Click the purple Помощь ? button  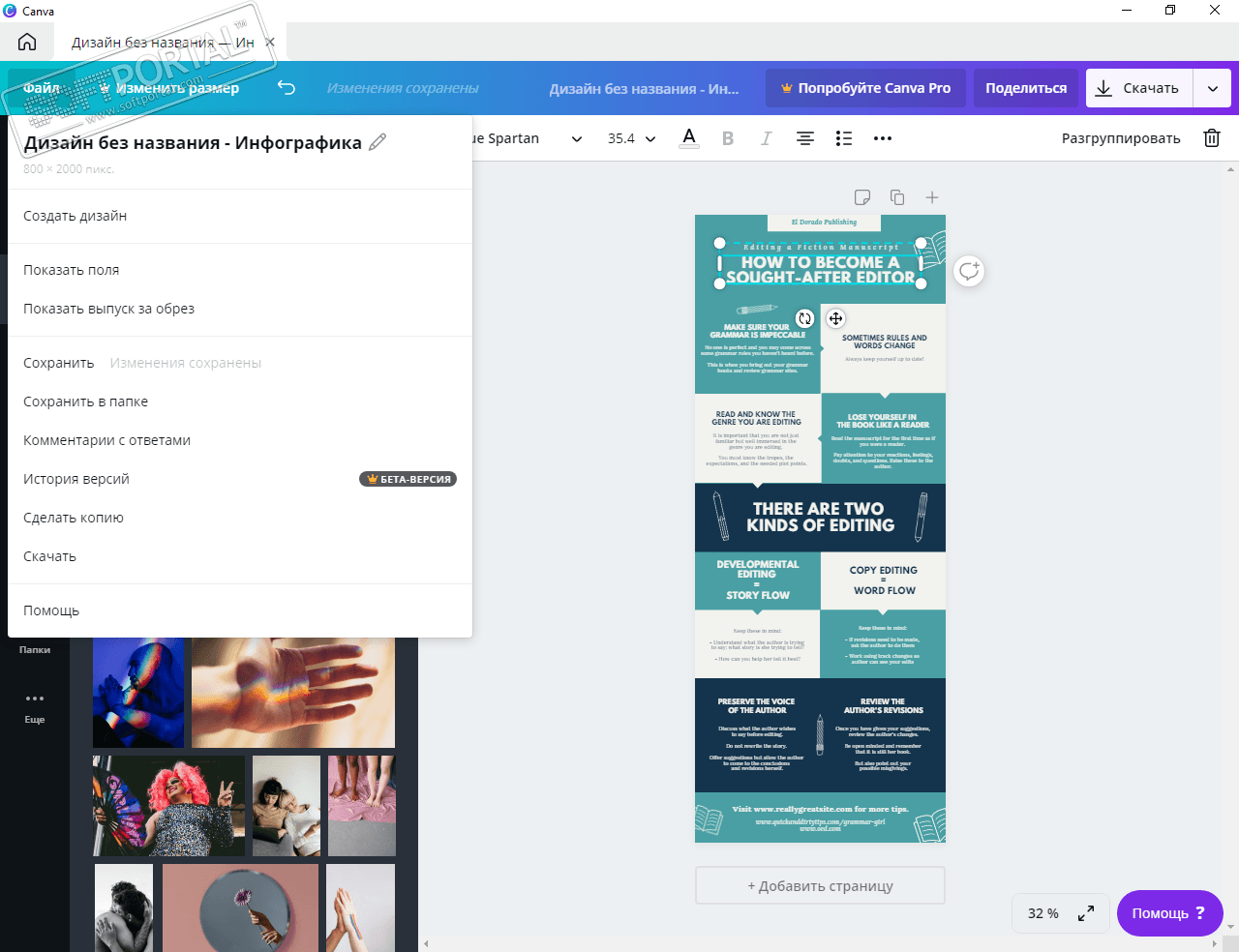coord(1169,913)
